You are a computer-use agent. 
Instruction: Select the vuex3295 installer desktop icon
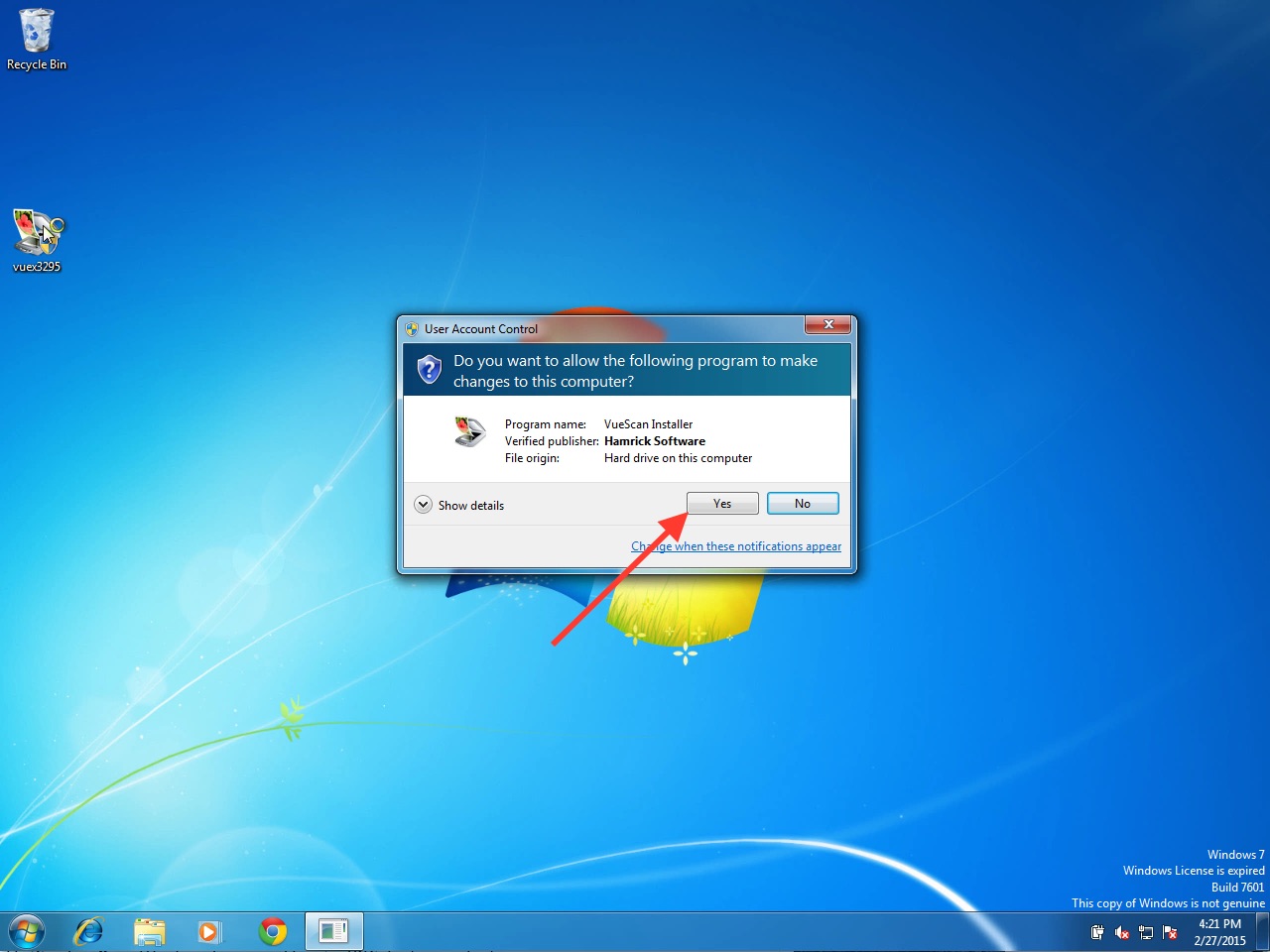pos(37,239)
